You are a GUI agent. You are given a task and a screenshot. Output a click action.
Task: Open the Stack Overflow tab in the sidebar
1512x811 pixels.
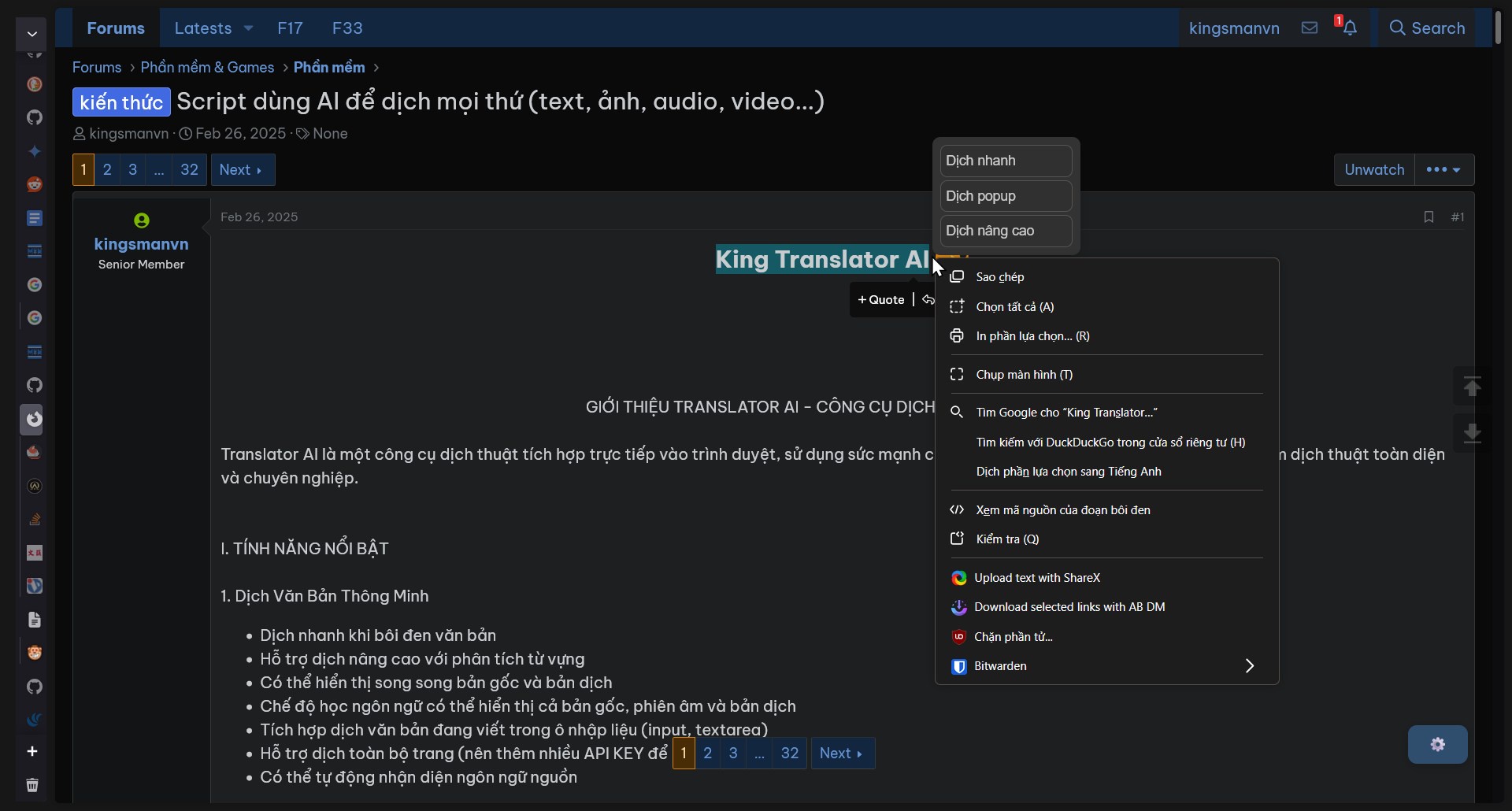35,520
